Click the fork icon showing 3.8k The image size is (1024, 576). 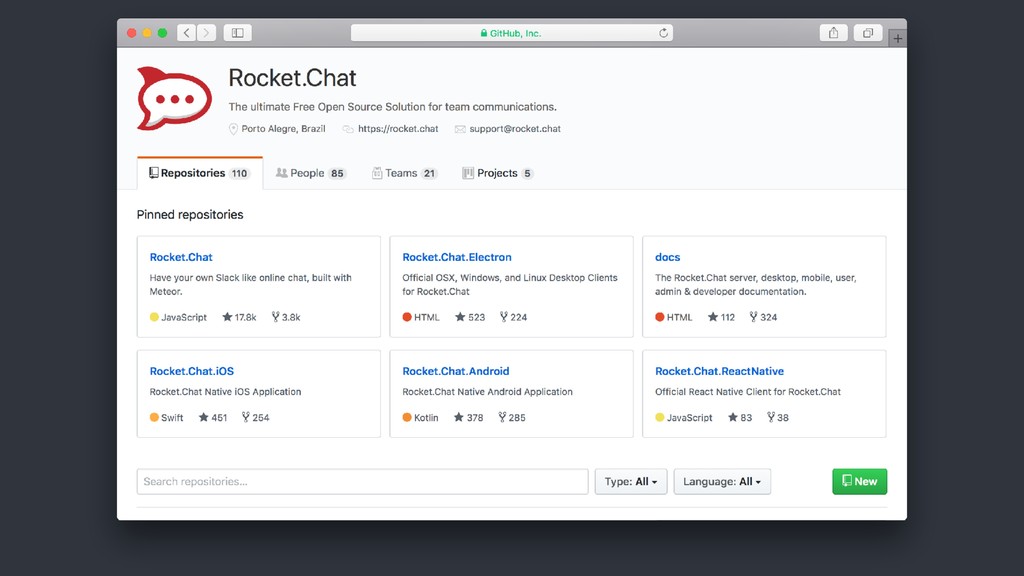[276, 317]
